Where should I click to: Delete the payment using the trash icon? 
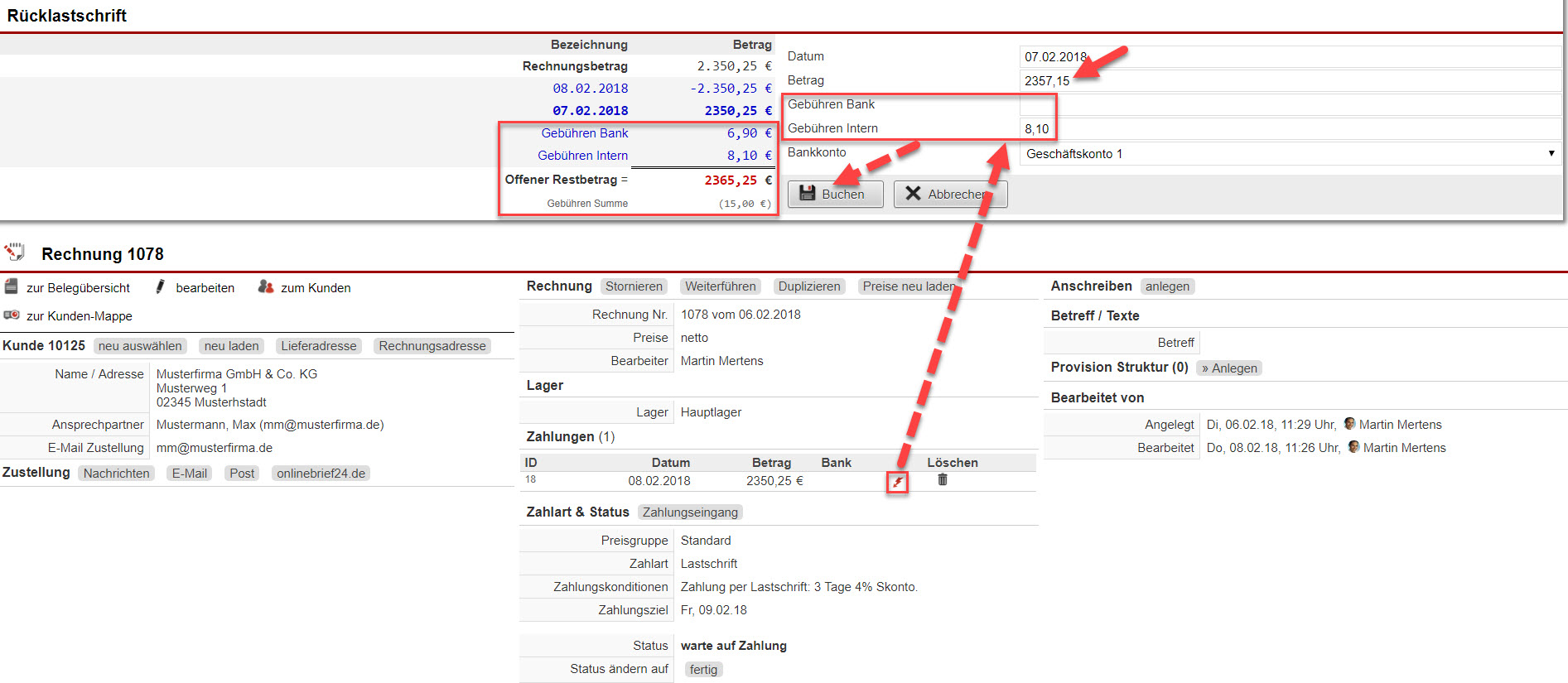942,480
